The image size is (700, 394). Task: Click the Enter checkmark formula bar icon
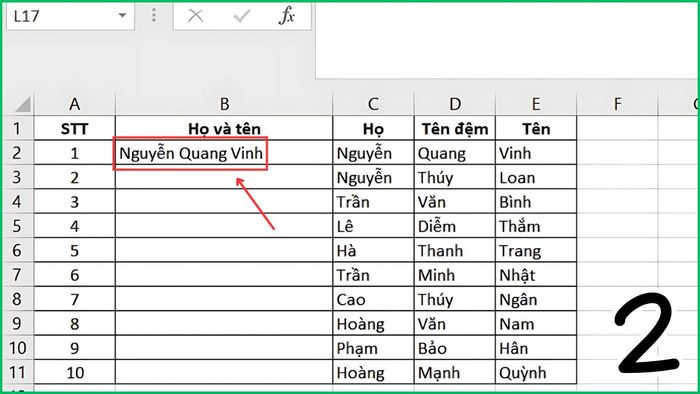point(242,17)
